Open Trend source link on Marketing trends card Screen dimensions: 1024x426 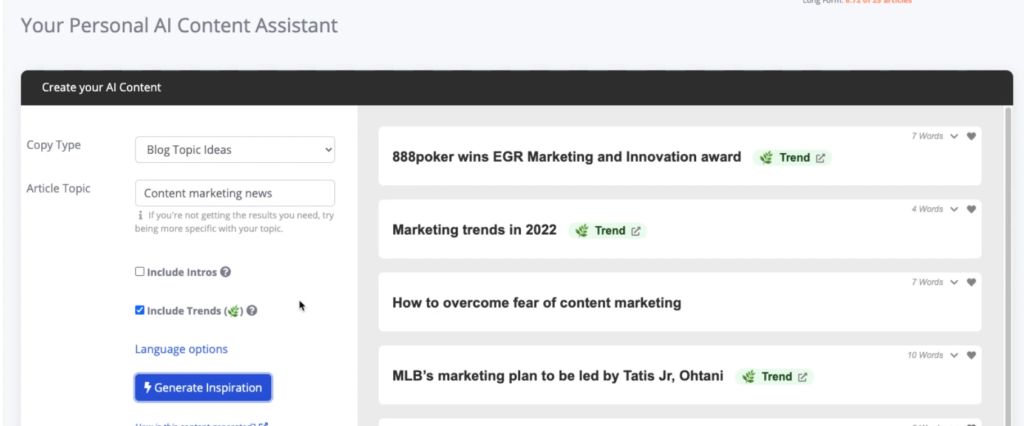tap(636, 231)
